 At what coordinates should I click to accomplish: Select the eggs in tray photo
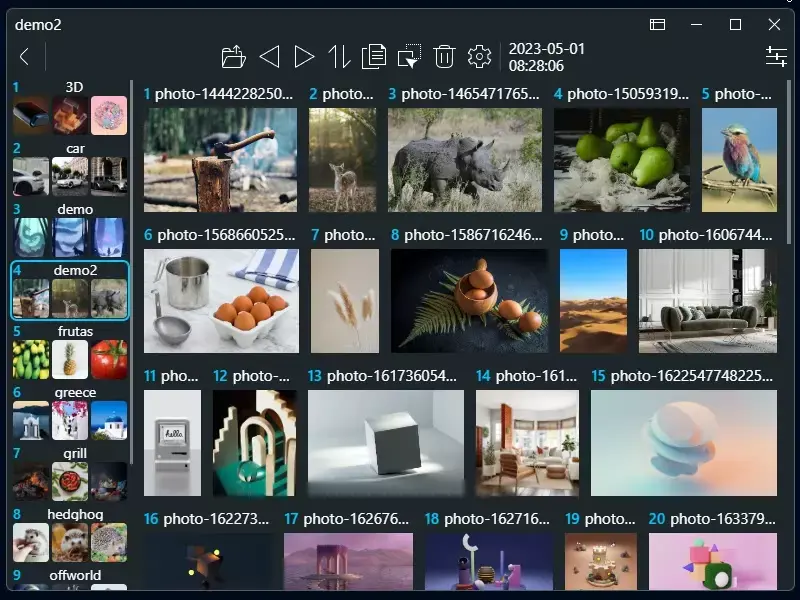pyautogui.click(x=221, y=300)
